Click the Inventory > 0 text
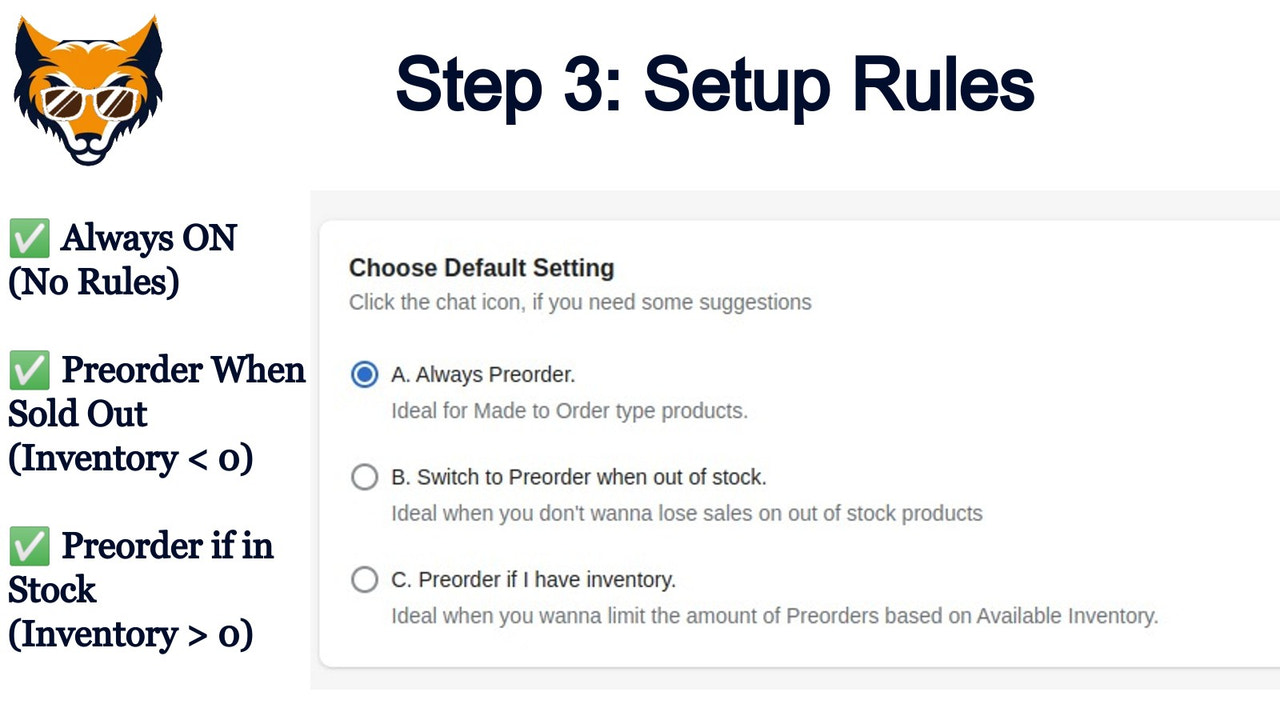The width and height of the screenshot is (1280, 720). [x=131, y=634]
